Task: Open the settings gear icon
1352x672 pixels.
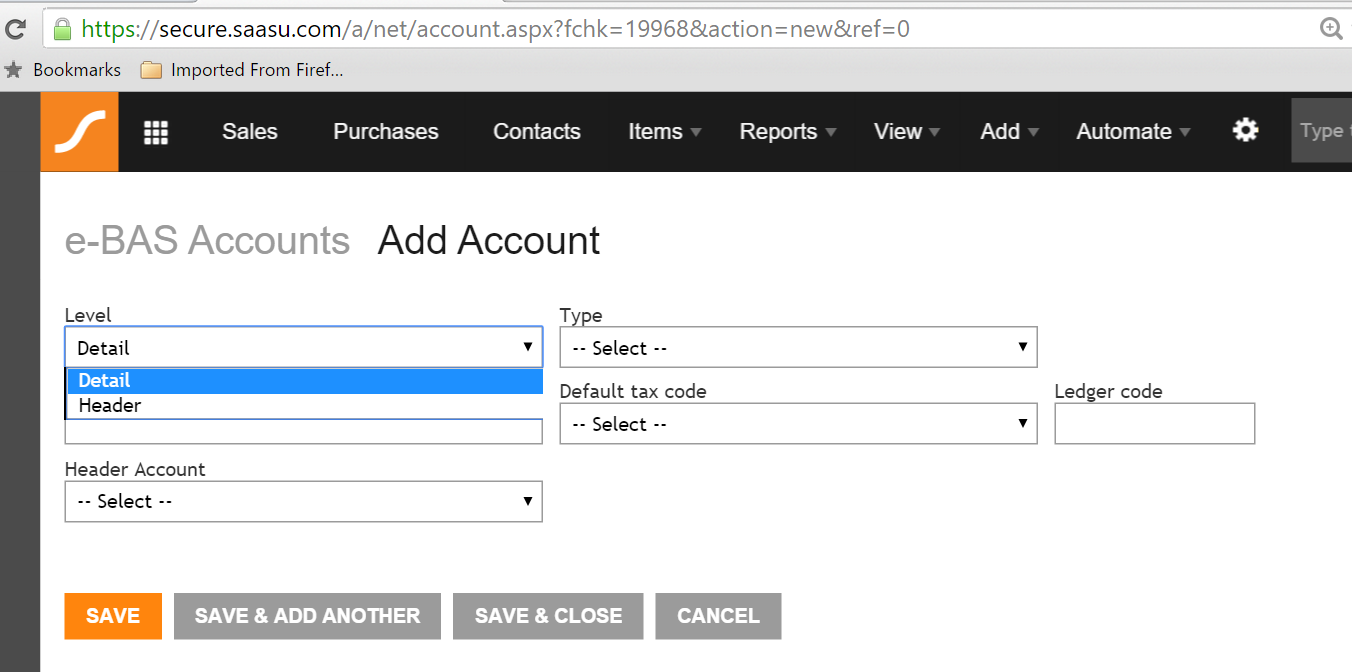Action: [1245, 130]
